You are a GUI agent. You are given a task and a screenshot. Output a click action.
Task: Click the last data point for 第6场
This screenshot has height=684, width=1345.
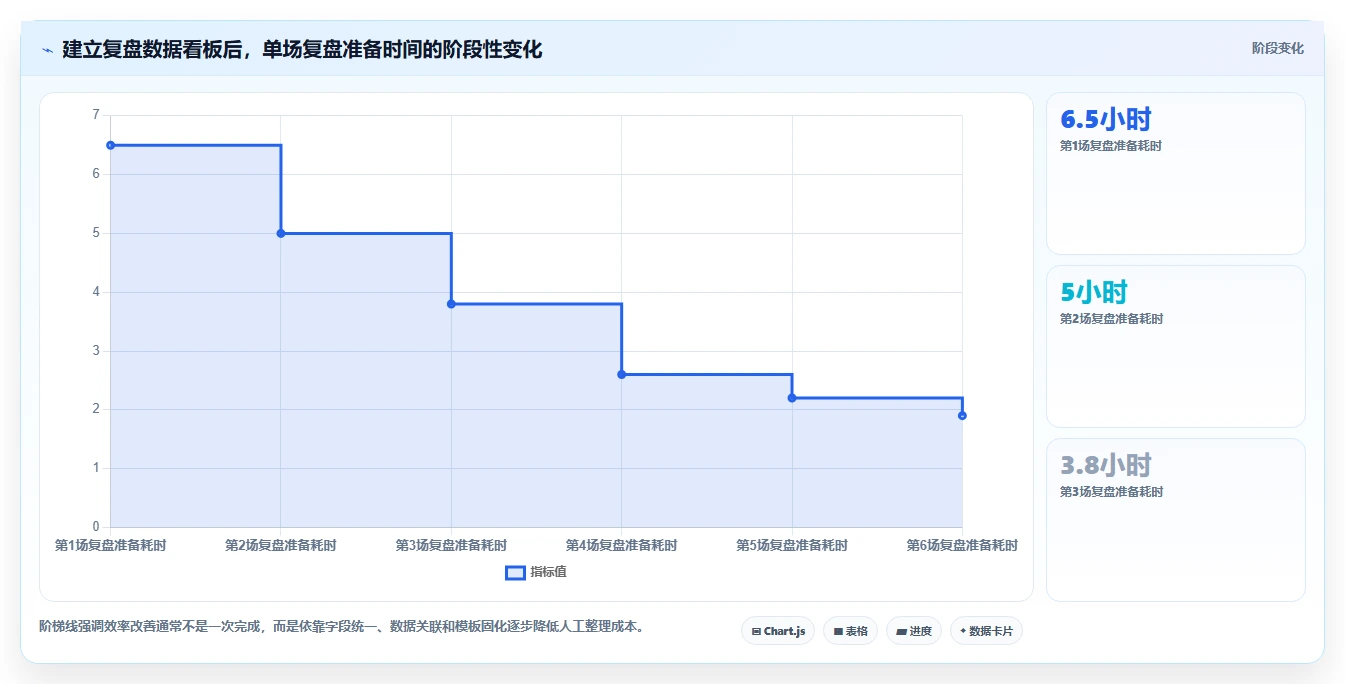962,415
